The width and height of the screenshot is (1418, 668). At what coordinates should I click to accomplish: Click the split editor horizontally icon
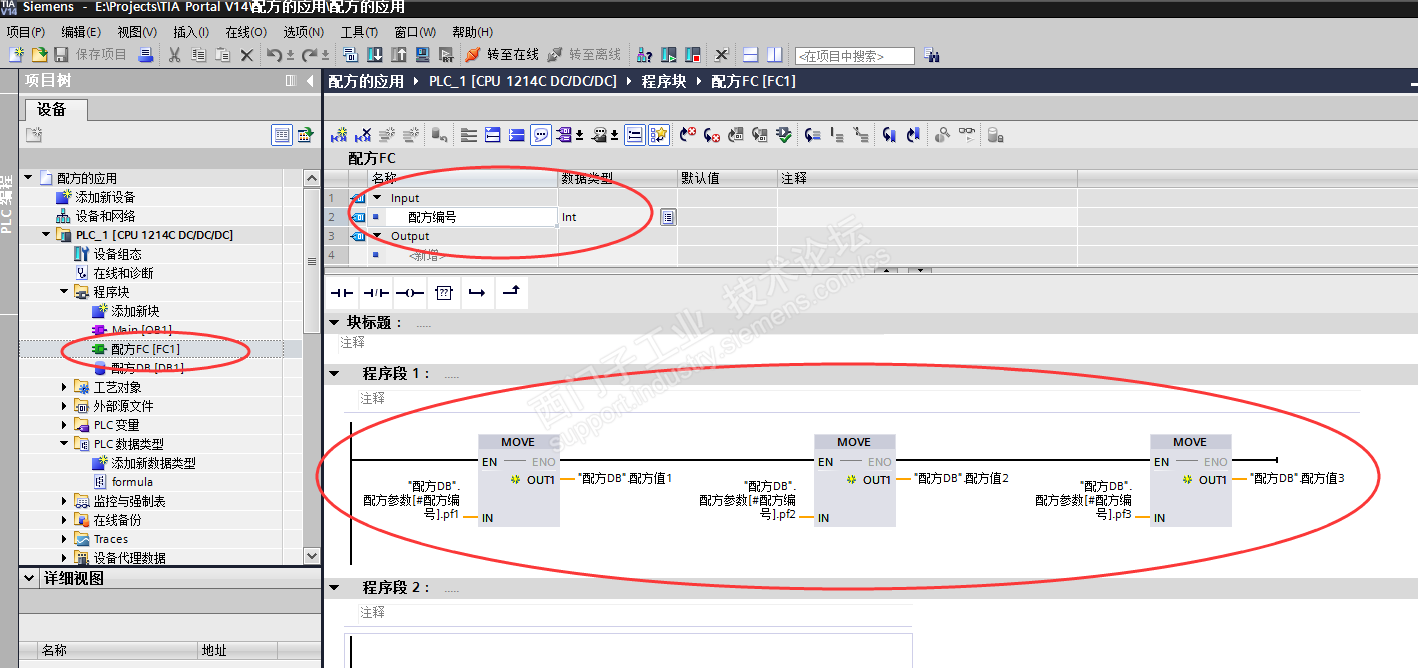[x=750, y=55]
